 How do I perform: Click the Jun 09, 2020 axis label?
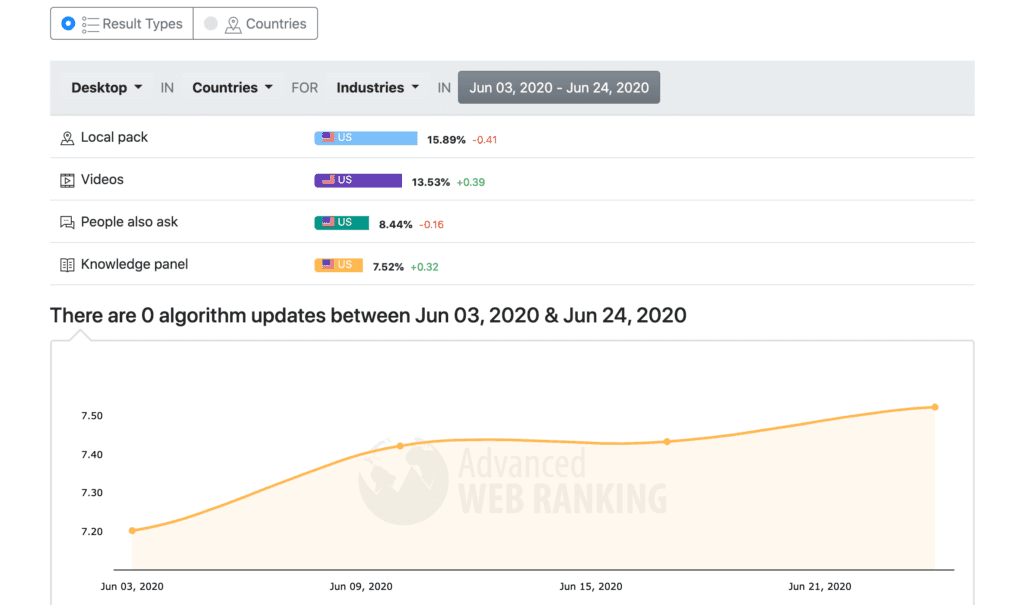tap(361, 587)
